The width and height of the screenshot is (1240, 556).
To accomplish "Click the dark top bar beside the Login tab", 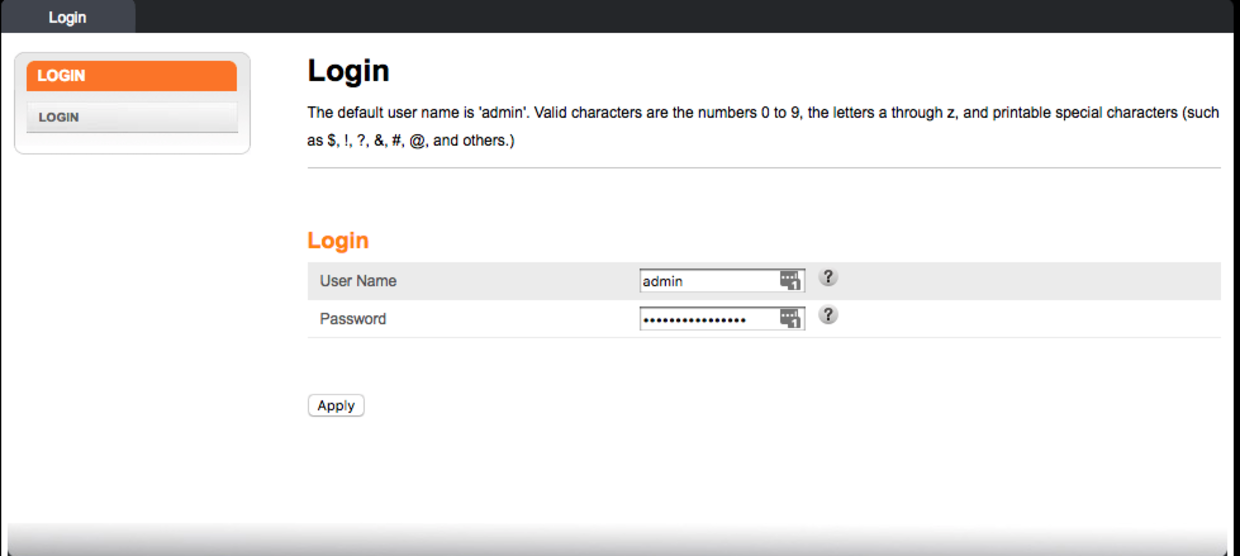I will 684,16.
